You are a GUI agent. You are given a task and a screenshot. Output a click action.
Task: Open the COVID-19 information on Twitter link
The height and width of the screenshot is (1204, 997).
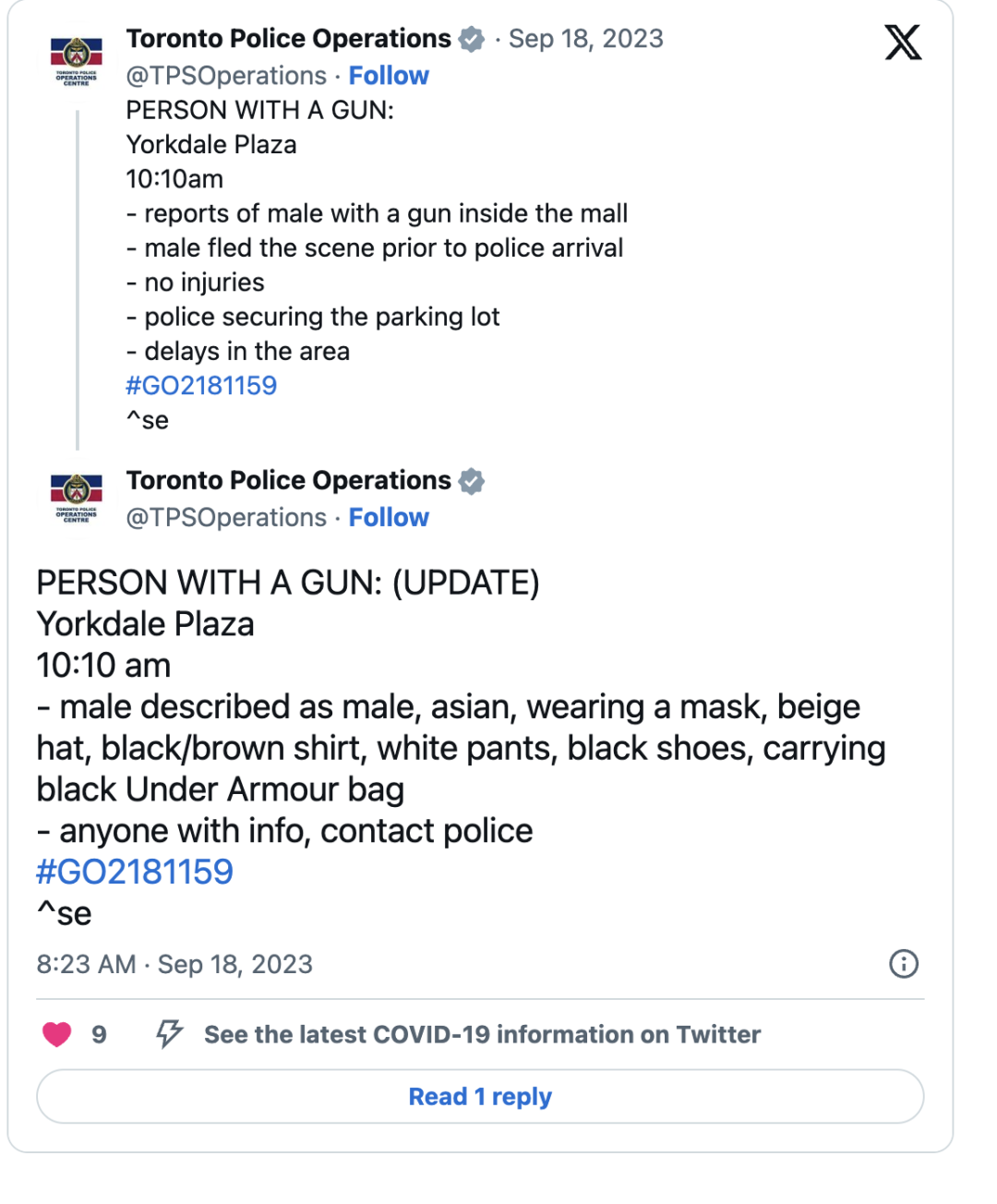482,1034
